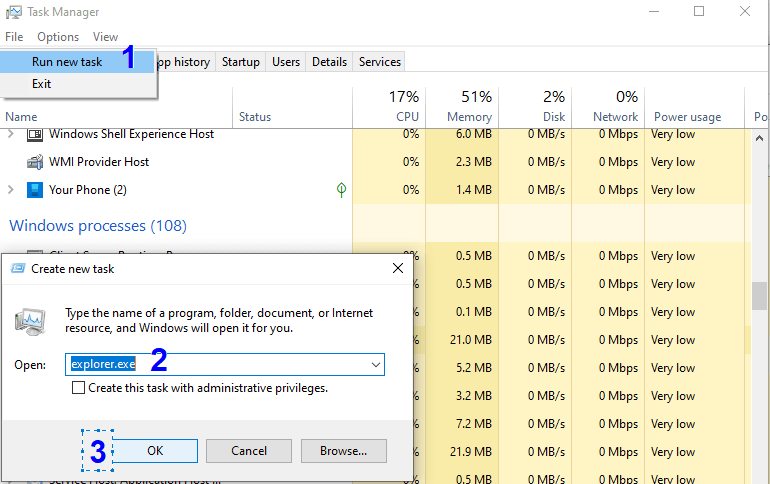Click the Browse... button
The height and width of the screenshot is (484, 770).
click(344, 451)
